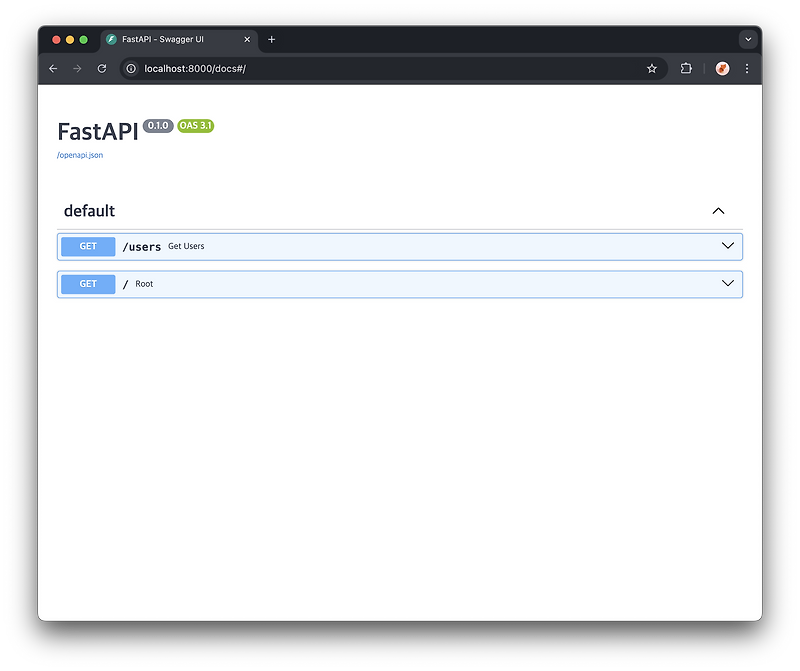Image resolution: width=800 pixels, height=671 pixels.
Task: Open a new tab with the plus button
Action: click(271, 40)
